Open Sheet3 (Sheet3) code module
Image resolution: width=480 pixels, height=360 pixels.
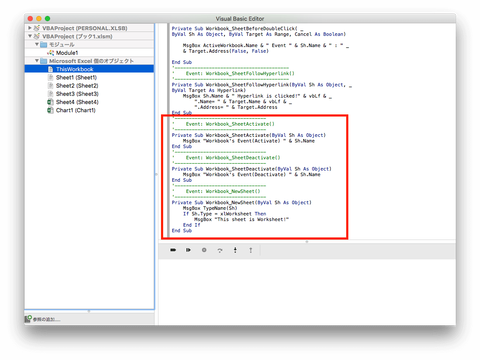point(77,94)
